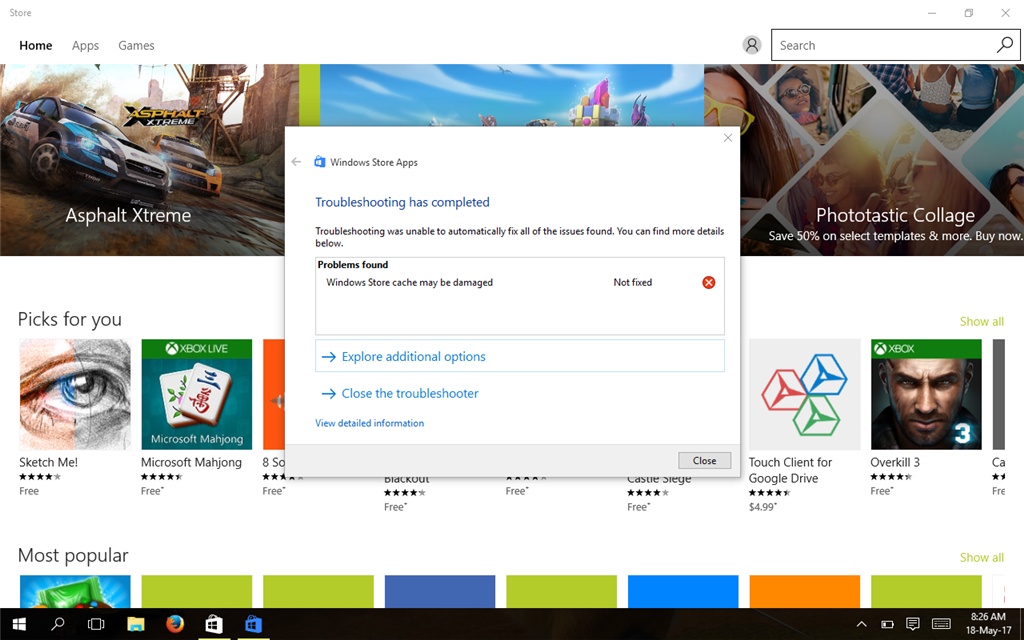This screenshot has height=640, width=1024.
Task: Click the Troubleshooting has completed heading
Action: [x=402, y=202]
